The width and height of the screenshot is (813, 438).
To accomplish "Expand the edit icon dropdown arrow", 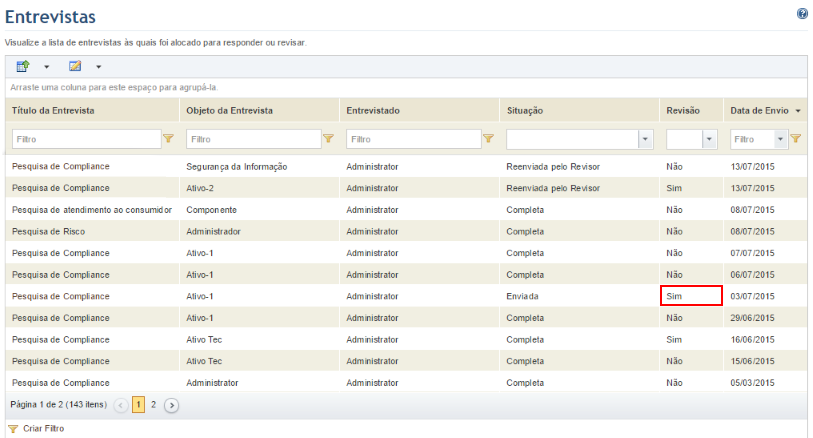I will tap(99, 67).
